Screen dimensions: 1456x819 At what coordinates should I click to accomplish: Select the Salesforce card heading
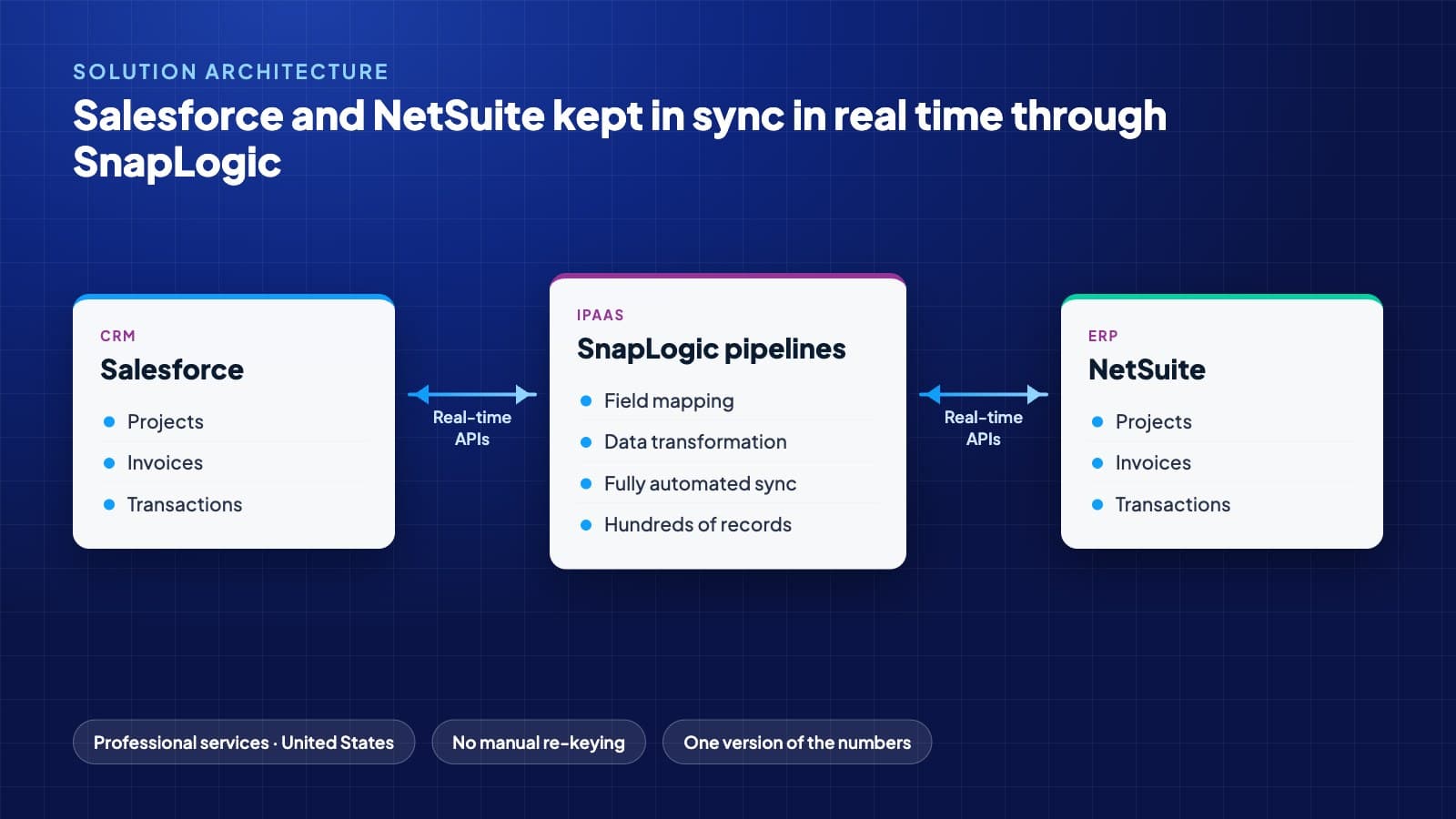pyautogui.click(x=172, y=369)
